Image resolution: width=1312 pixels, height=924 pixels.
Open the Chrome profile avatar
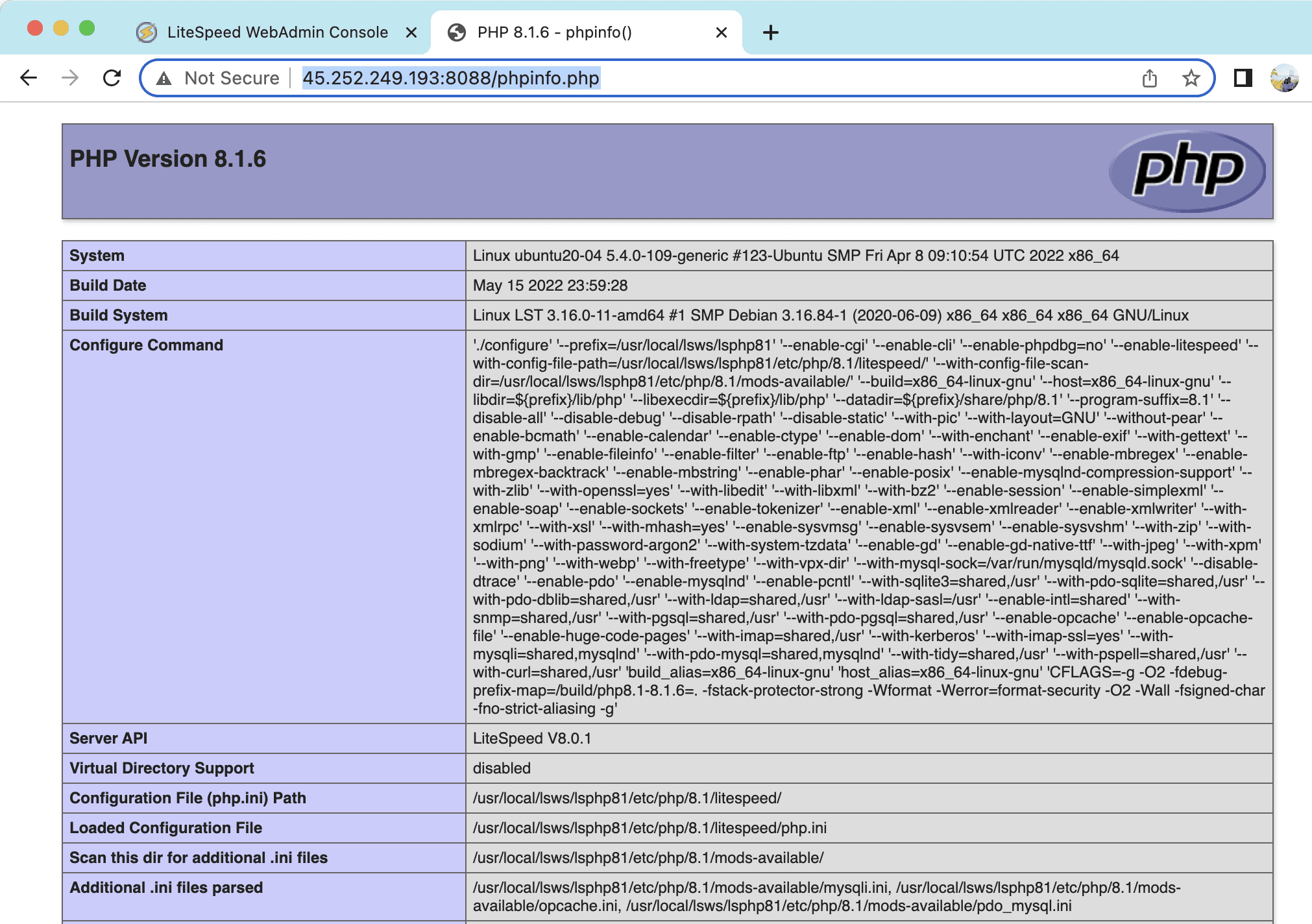click(x=1284, y=79)
